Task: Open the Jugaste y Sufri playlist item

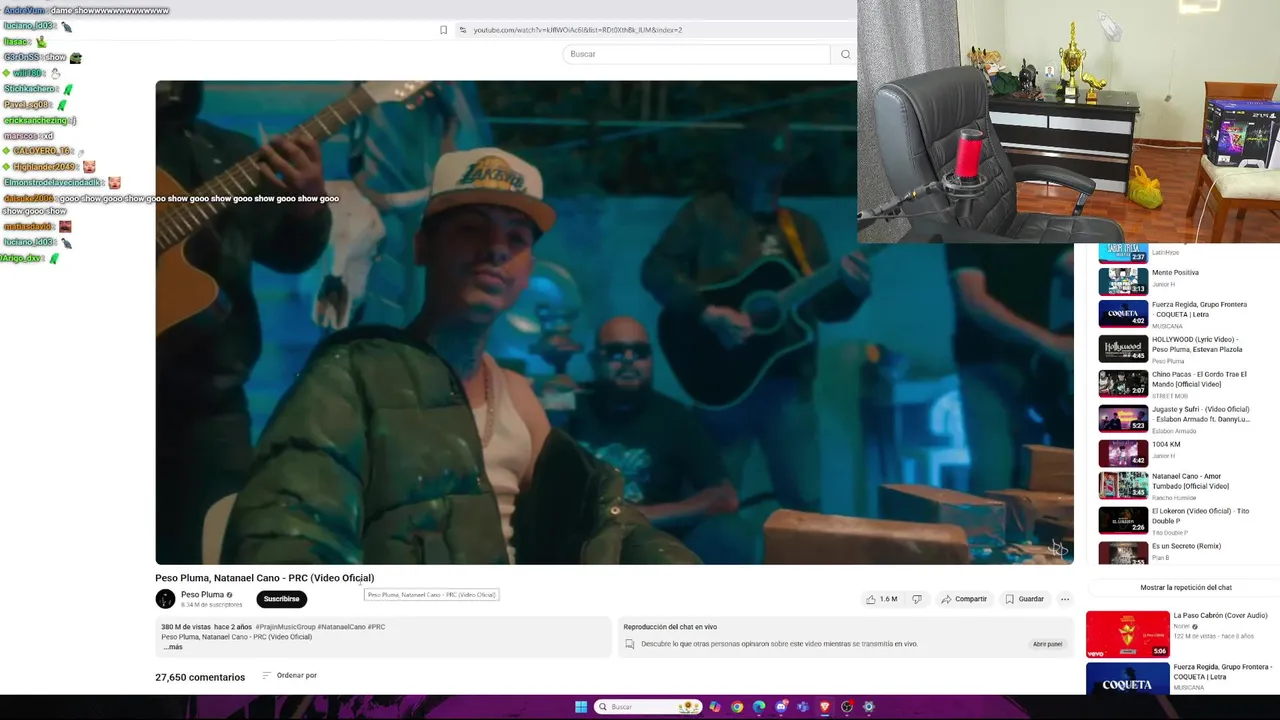Action: tap(1200, 414)
